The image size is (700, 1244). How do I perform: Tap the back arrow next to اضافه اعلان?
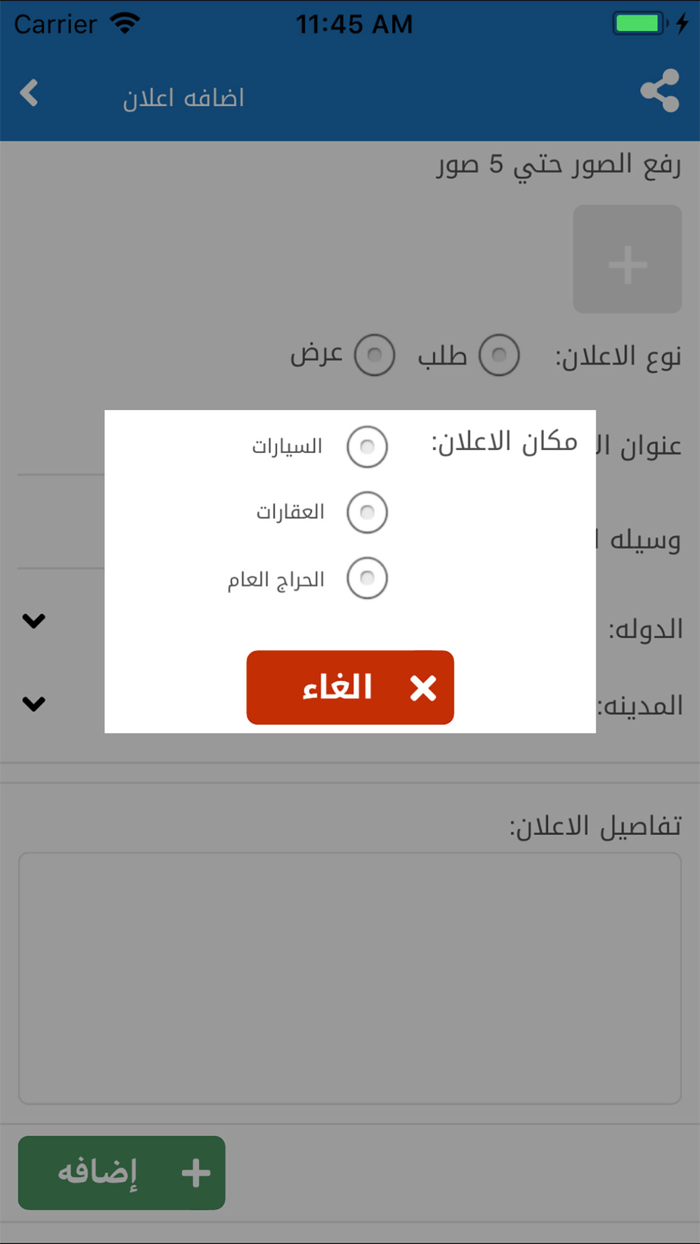[x=29, y=93]
